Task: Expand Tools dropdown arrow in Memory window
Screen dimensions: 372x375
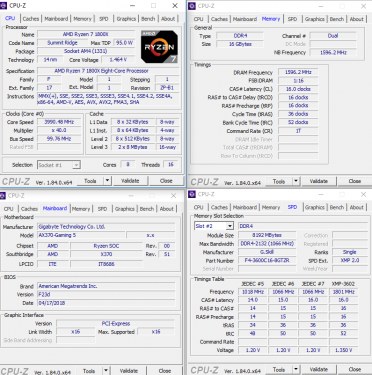Action: pos(296,181)
